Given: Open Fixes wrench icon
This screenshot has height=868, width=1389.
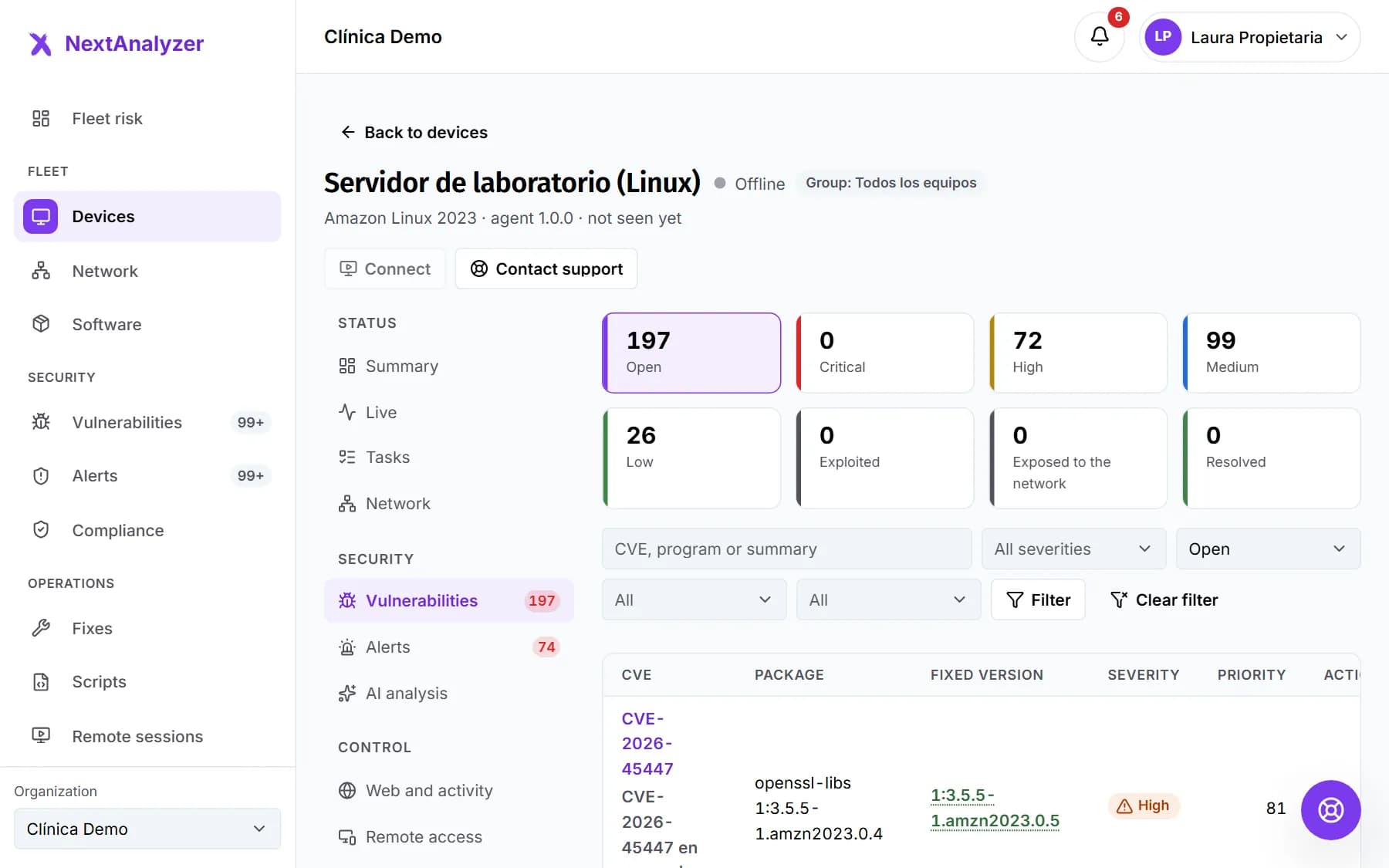Looking at the screenshot, I should (x=41, y=628).
